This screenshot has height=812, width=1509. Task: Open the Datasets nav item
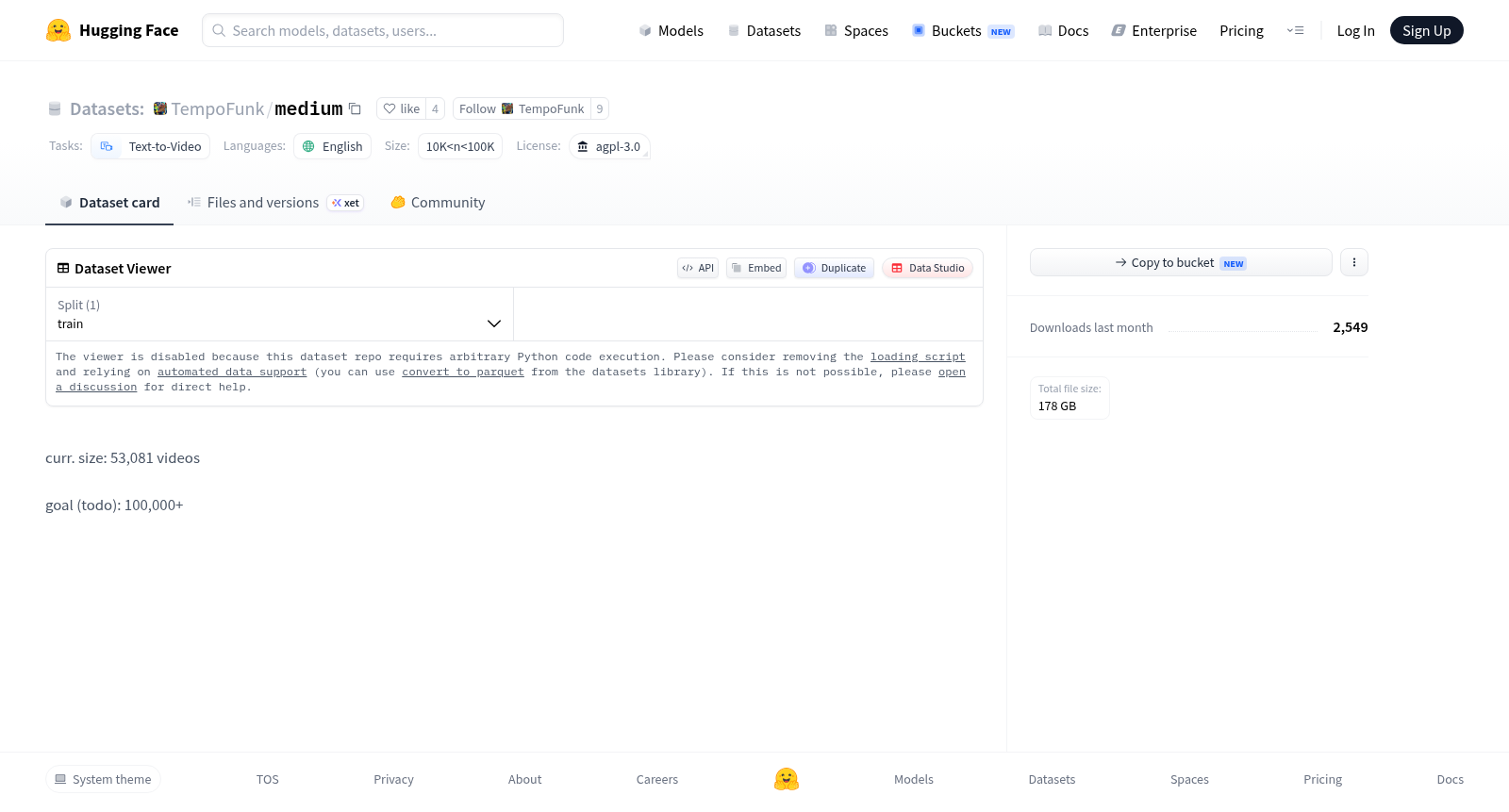pos(764,30)
